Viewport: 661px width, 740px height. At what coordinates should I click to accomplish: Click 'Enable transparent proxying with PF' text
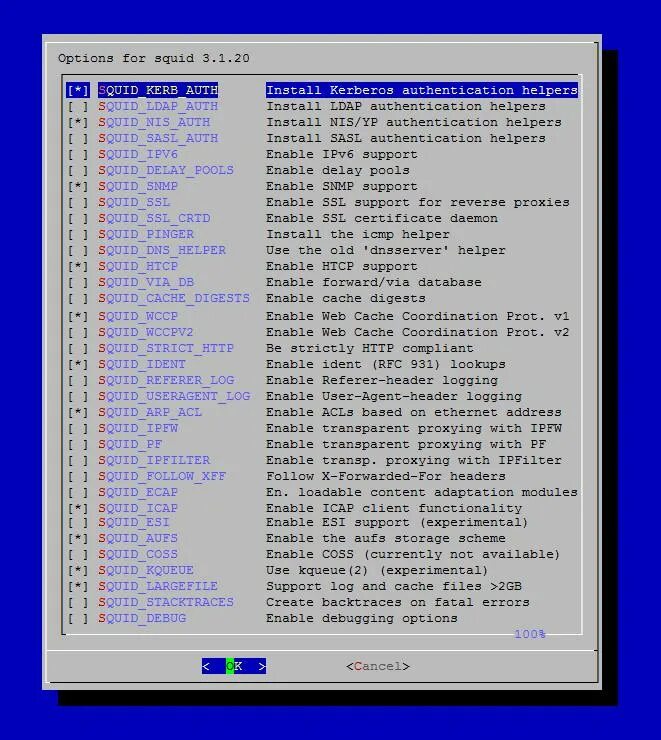pos(406,445)
